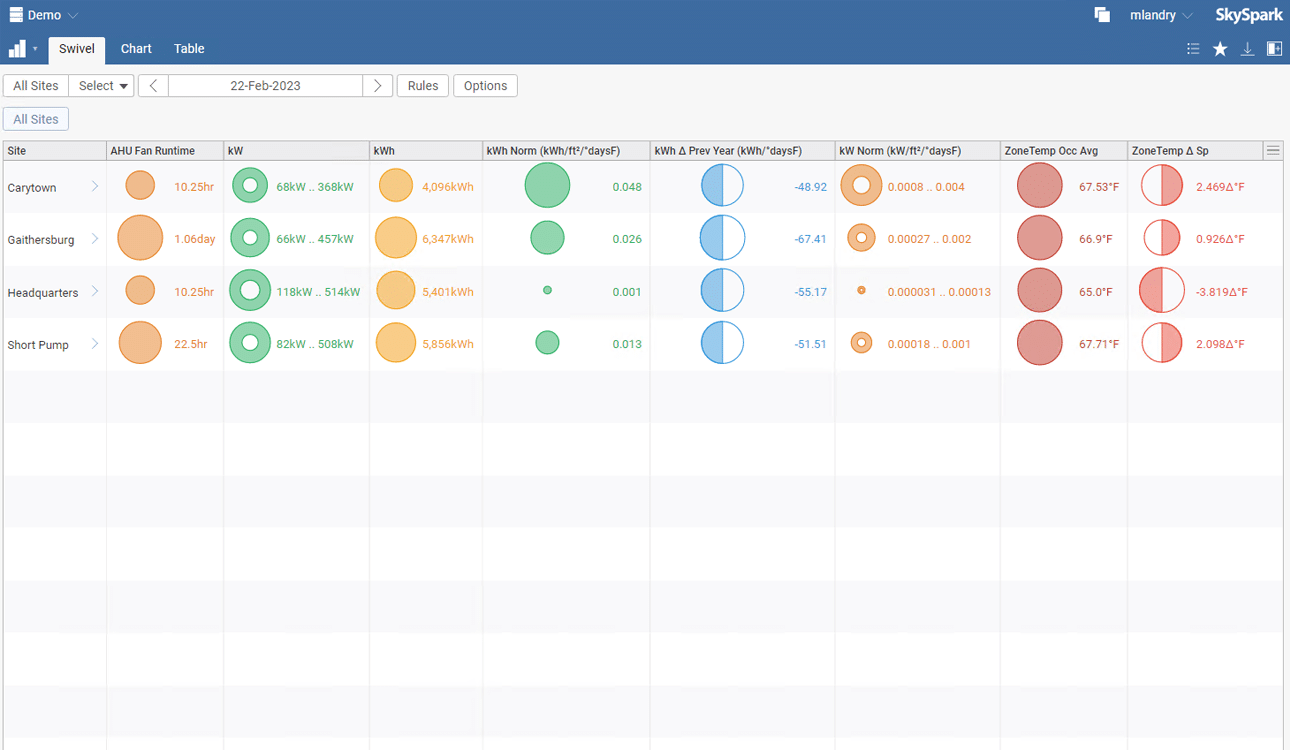The height and width of the screenshot is (750, 1290).
Task: Click the All Sites toolbar button
Action: point(36,86)
